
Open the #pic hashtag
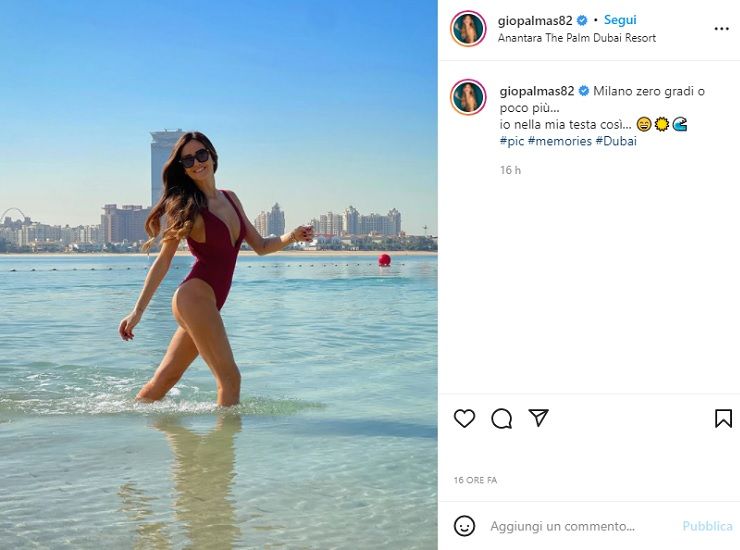[x=512, y=141]
